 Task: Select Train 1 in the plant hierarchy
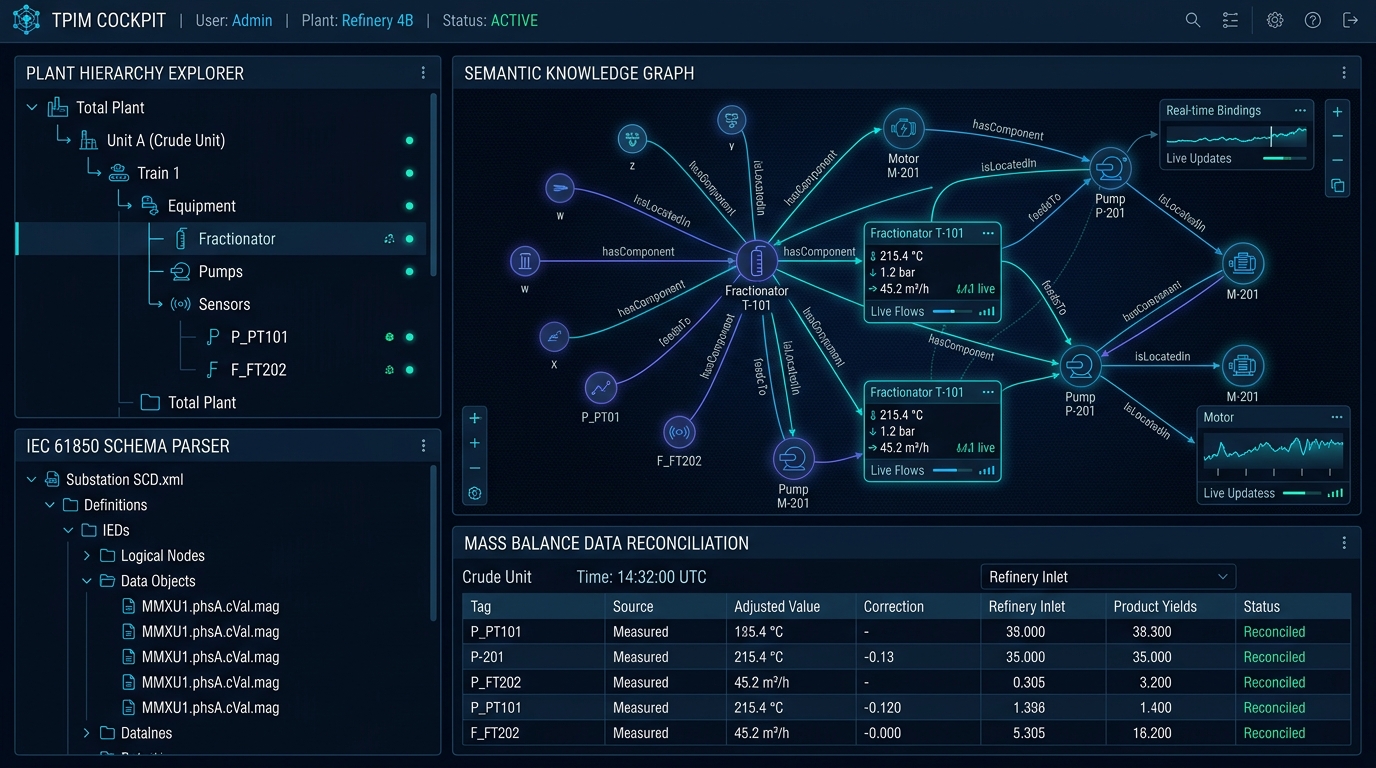(158, 173)
